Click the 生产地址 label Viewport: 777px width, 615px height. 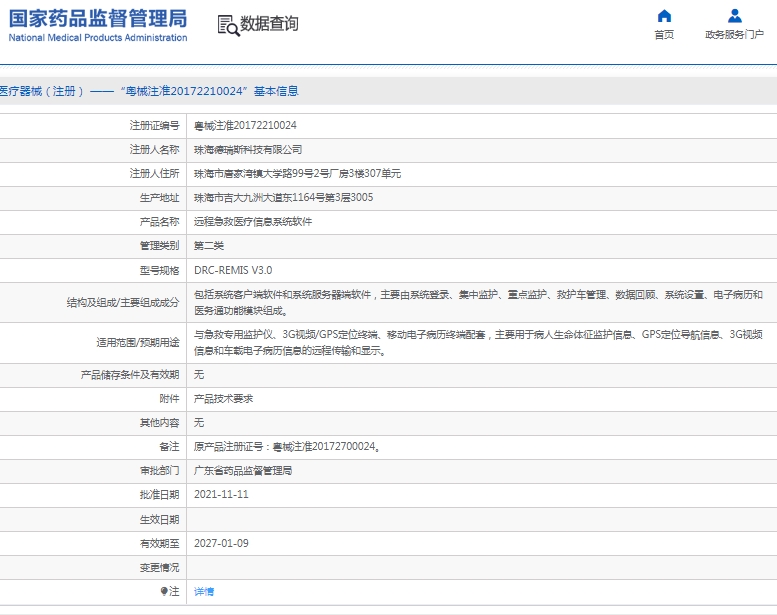tap(160, 197)
